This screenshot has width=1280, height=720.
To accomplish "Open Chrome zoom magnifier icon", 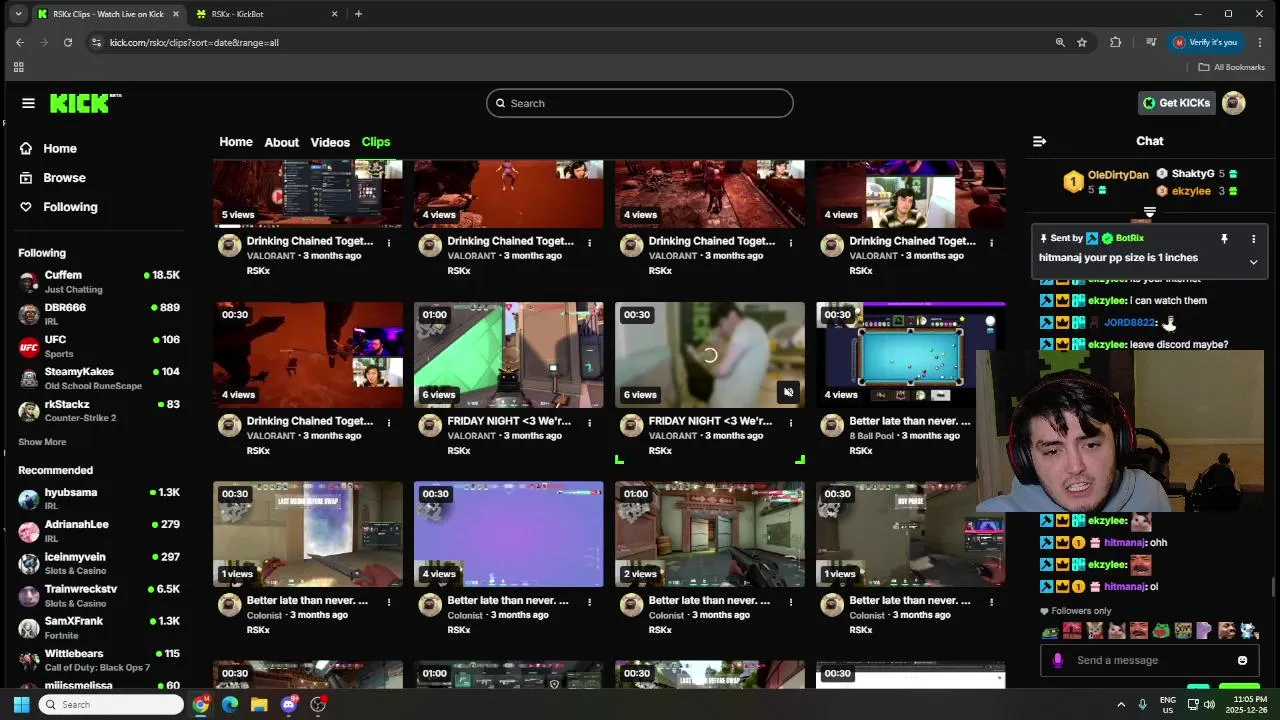I will coord(1060,42).
